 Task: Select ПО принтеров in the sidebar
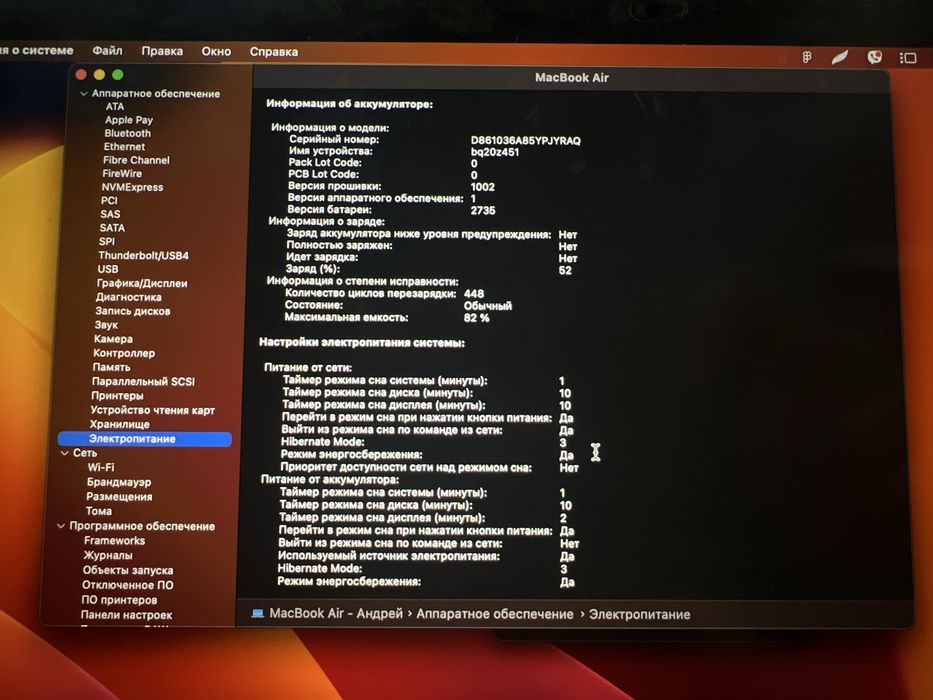[x=119, y=600]
